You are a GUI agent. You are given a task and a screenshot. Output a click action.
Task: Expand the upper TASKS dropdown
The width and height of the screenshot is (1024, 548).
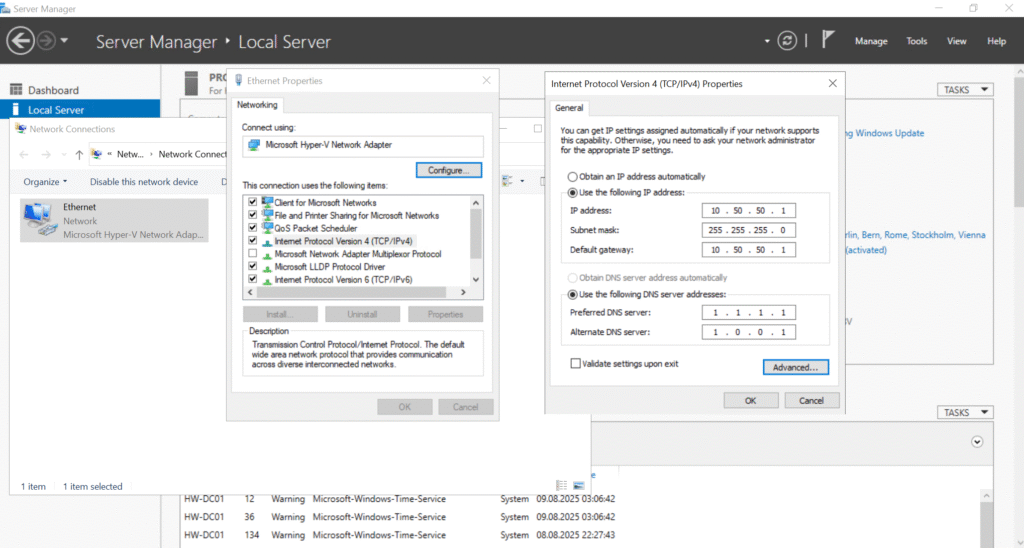coord(965,90)
